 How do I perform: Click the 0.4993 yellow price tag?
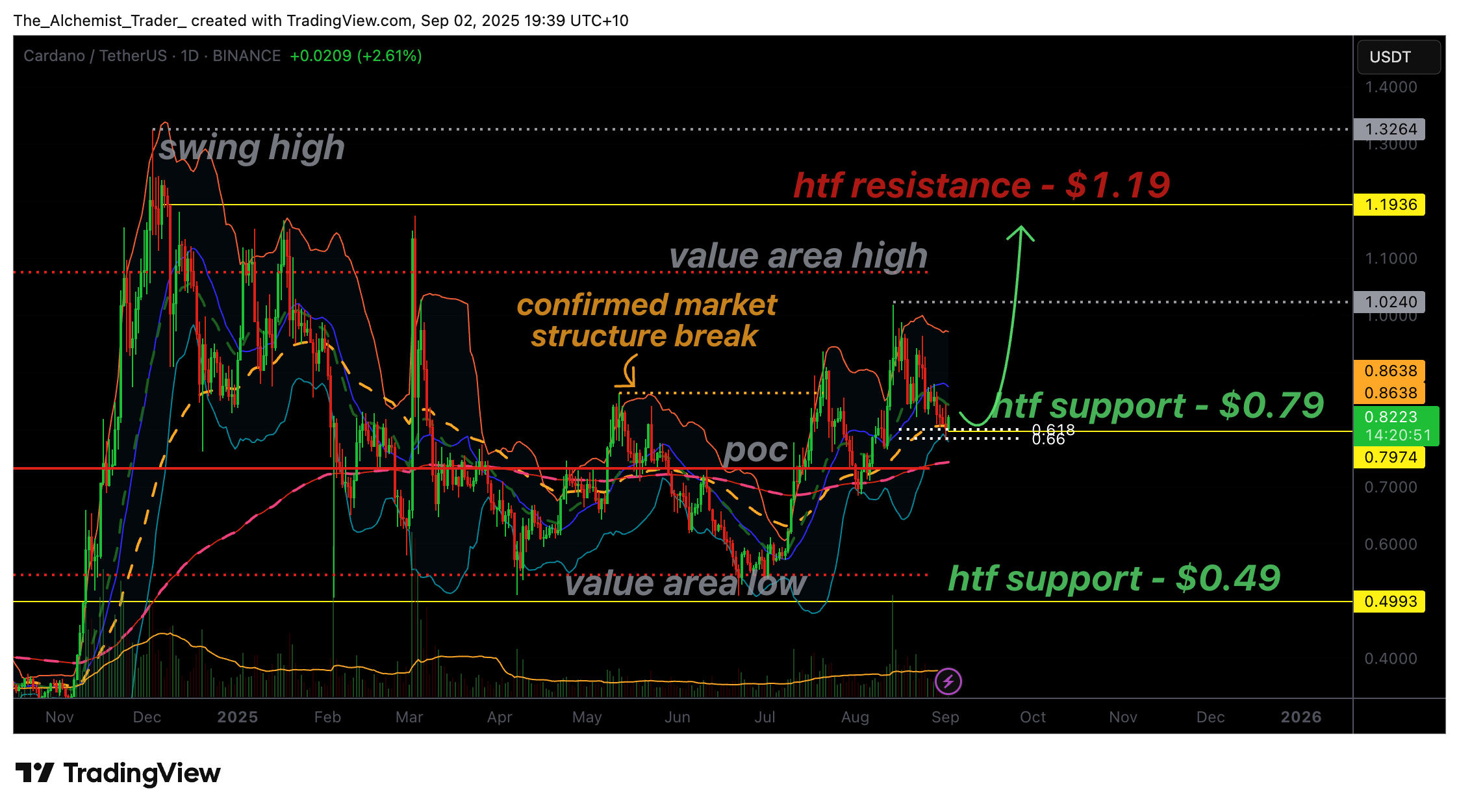click(1389, 602)
